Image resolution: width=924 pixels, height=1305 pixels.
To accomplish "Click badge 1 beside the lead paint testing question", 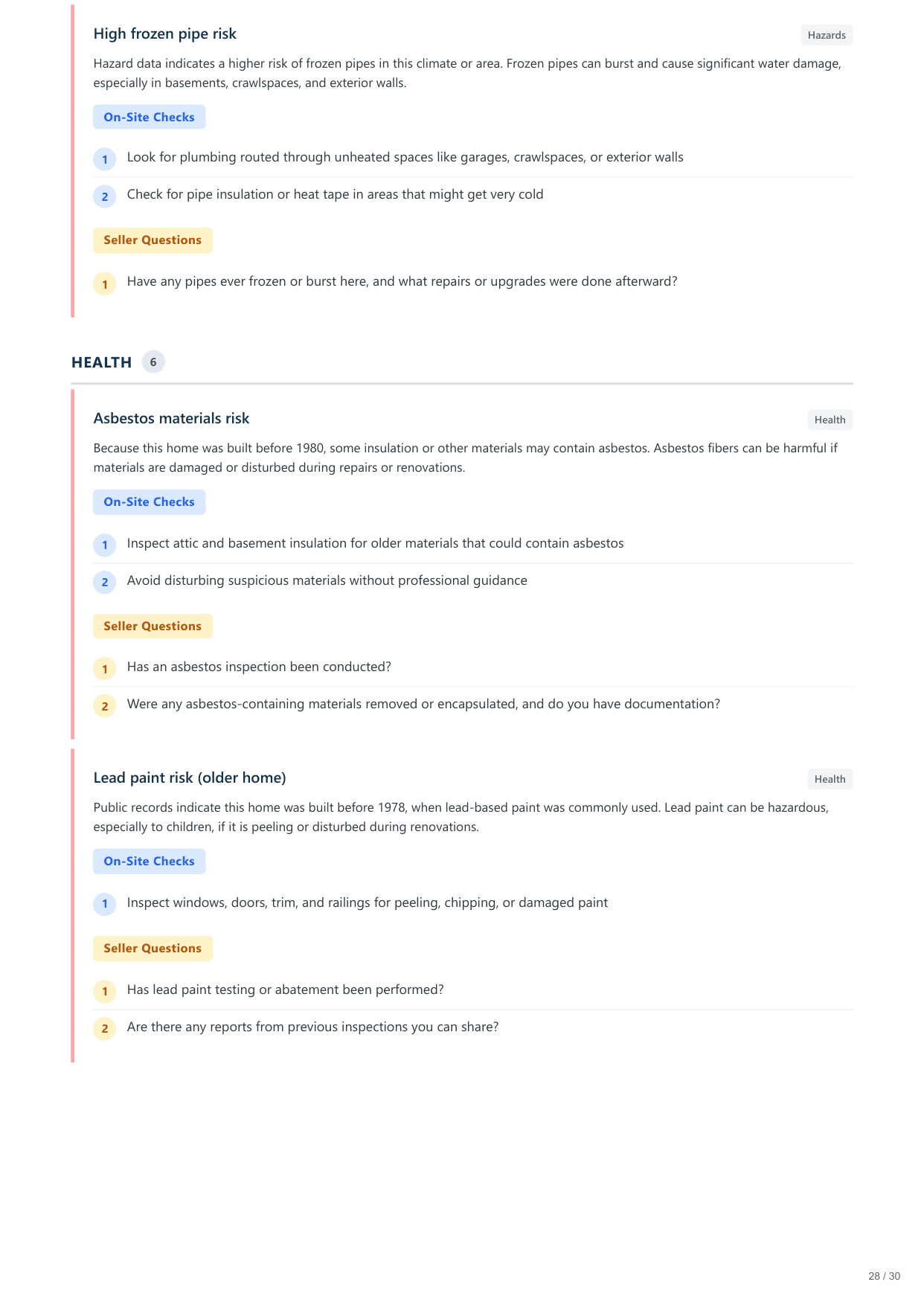I will click(105, 991).
